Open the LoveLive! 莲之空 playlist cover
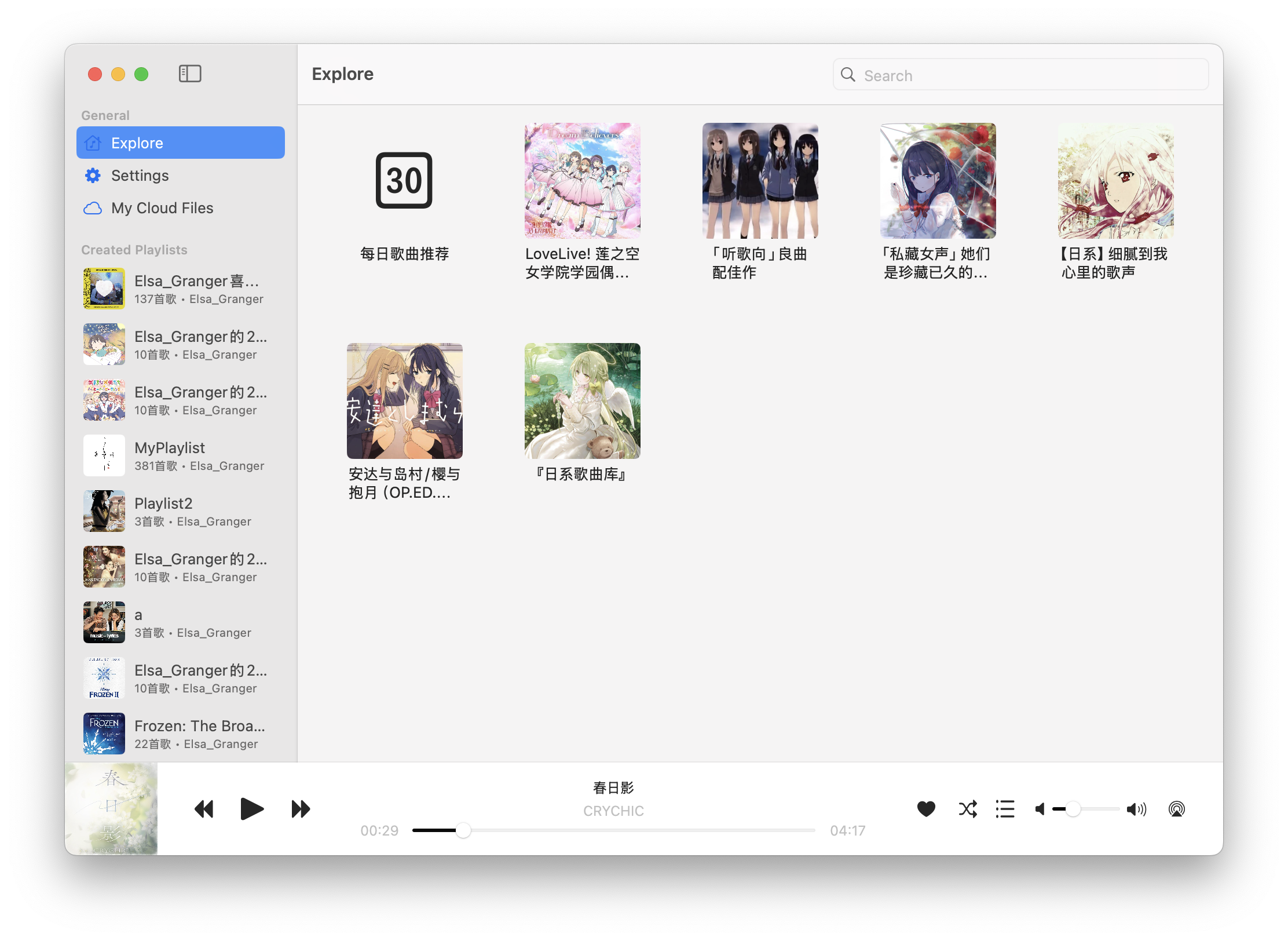 [582, 181]
